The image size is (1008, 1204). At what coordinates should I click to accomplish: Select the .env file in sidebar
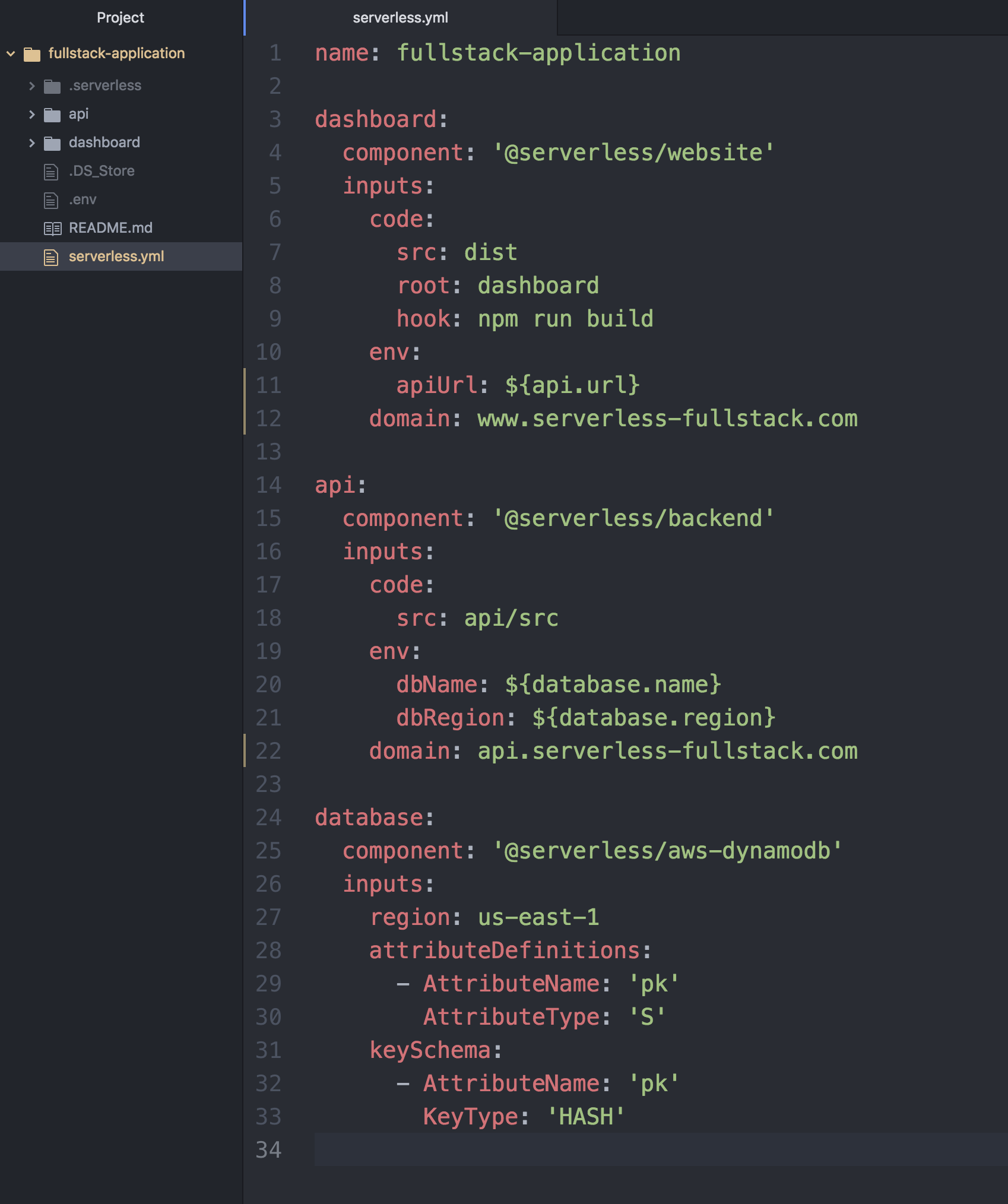click(x=83, y=199)
